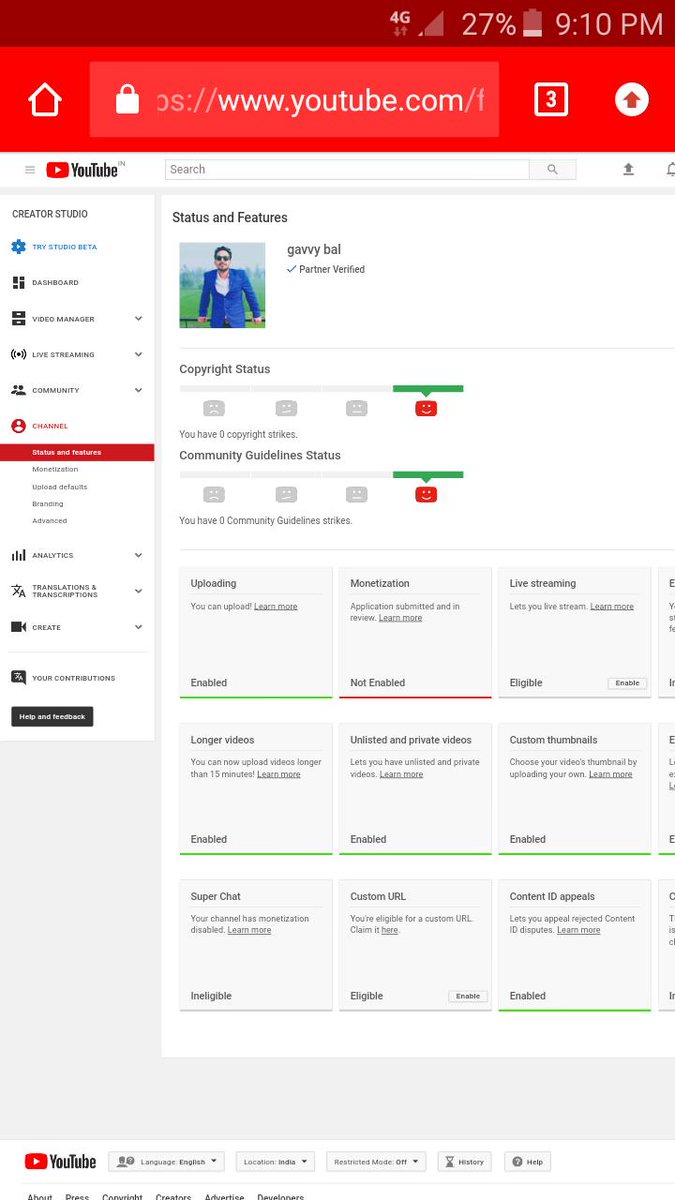Click the Your Contributions icon
This screenshot has width=675, height=1200.
click(18, 677)
